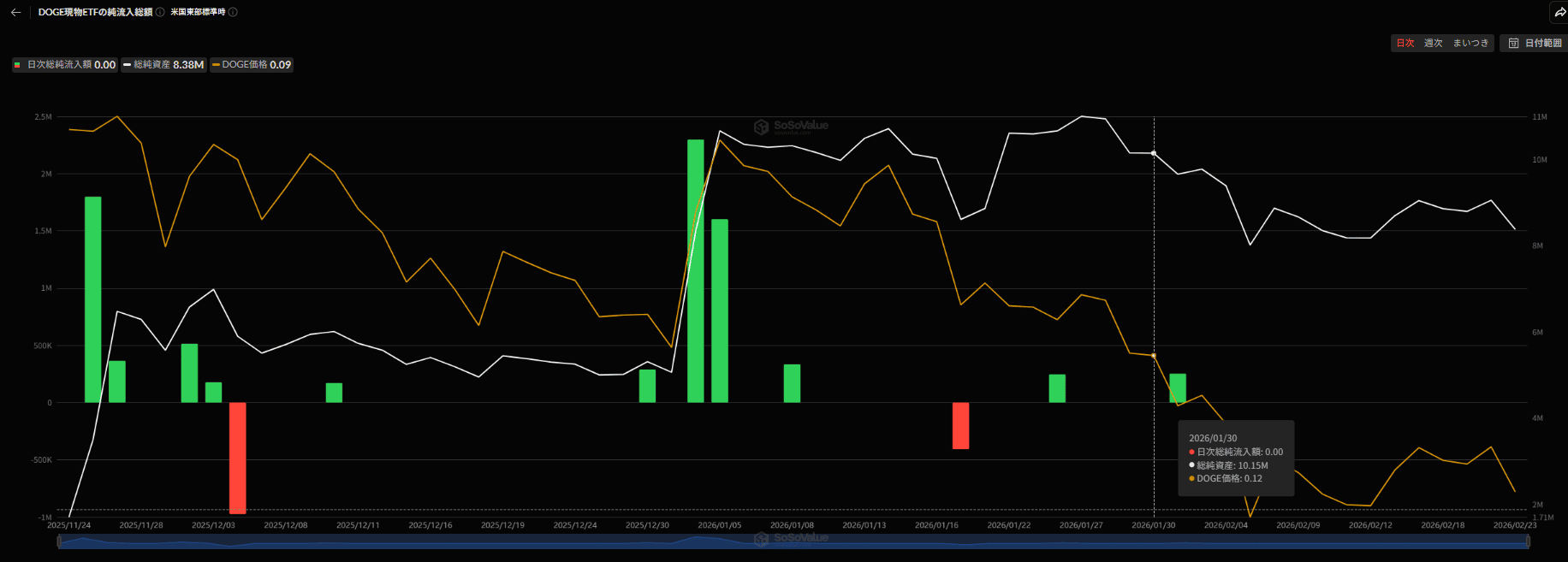Viewport: 1568px width, 562px height.
Task: Click the first green bar at 2025/11/24
Action: coord(92,299)
